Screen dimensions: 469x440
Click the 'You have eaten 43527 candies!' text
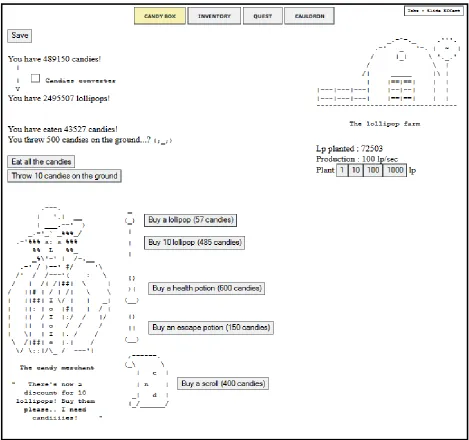63,129
